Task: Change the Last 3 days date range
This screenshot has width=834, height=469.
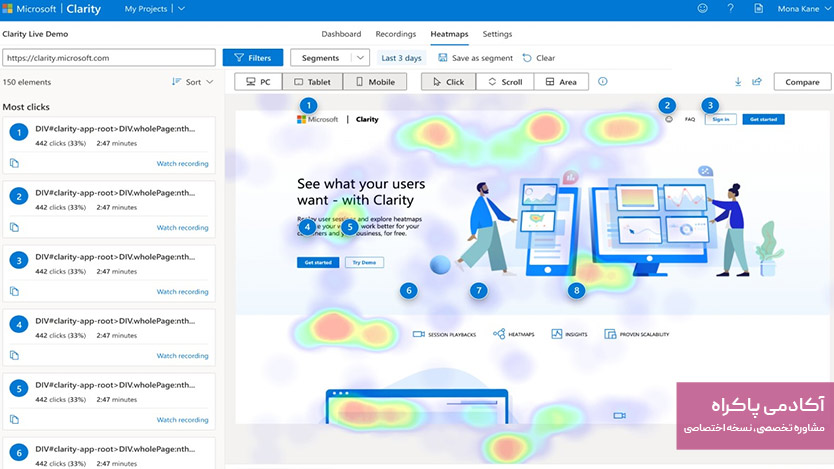Action: coord(401,58)
